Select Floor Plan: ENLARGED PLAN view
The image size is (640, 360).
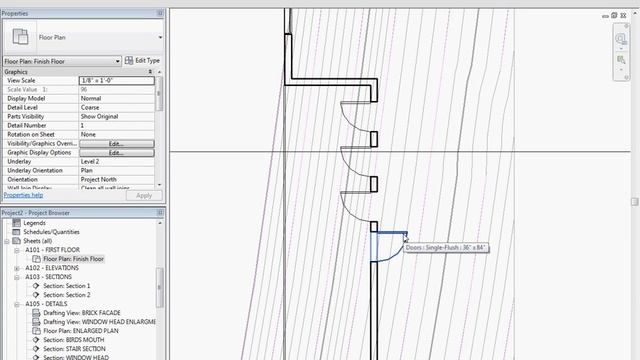81,331
